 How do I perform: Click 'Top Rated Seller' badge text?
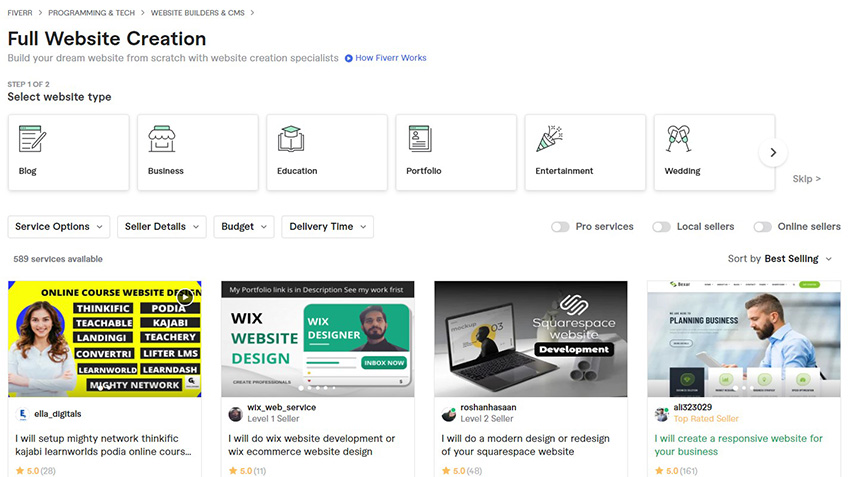[x=706, y=418]
